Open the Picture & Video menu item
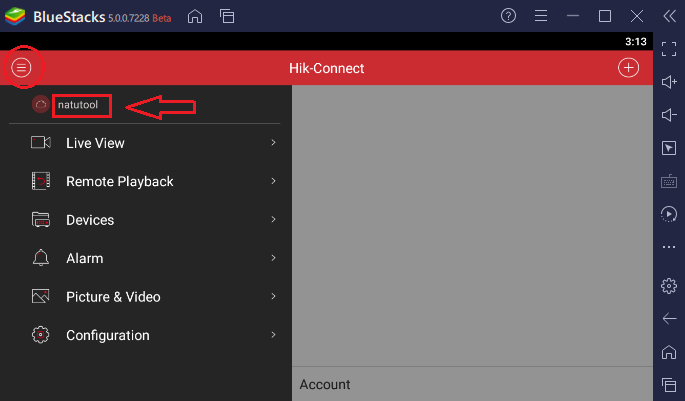 coord(144,297)
